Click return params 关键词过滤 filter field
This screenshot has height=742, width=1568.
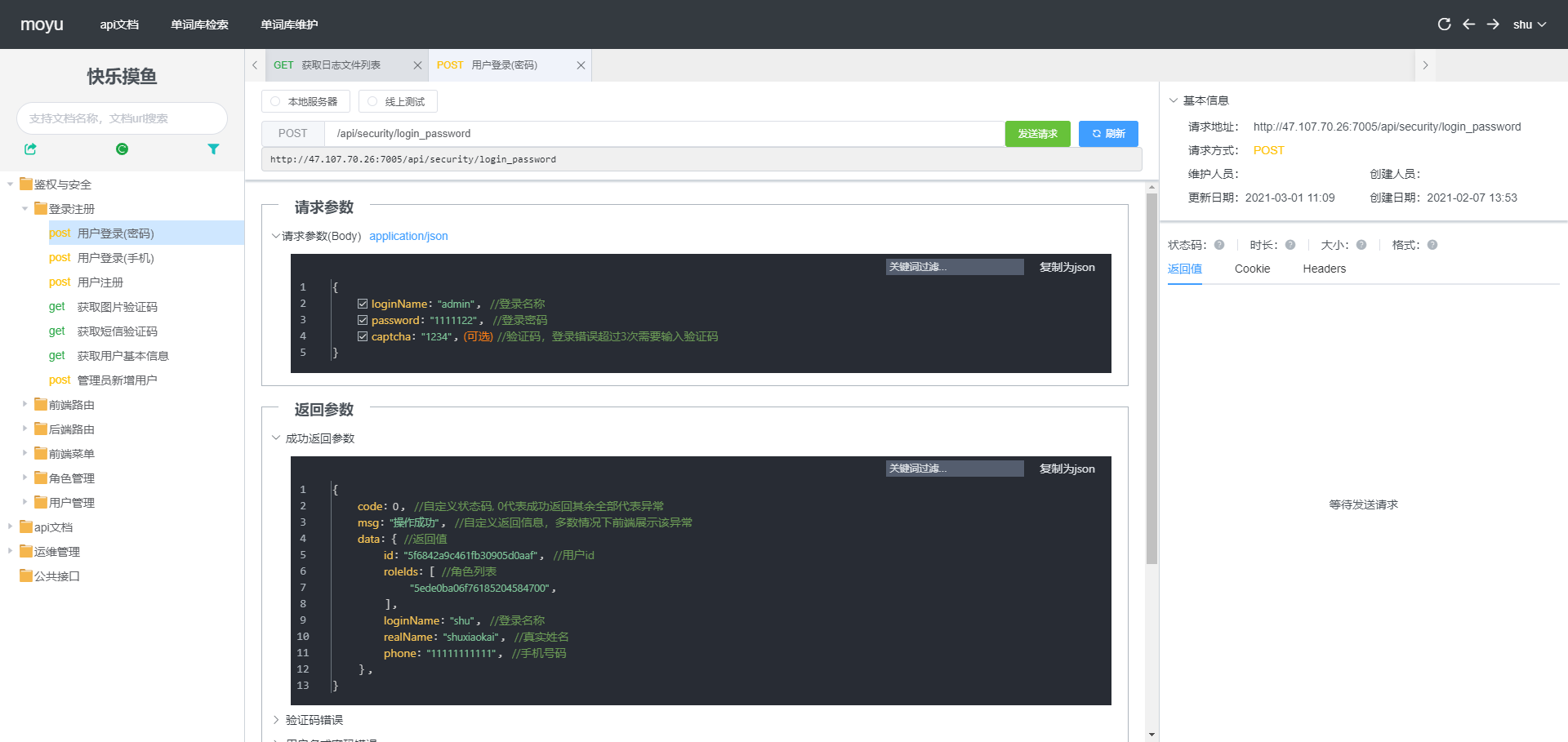pos(955,469)
